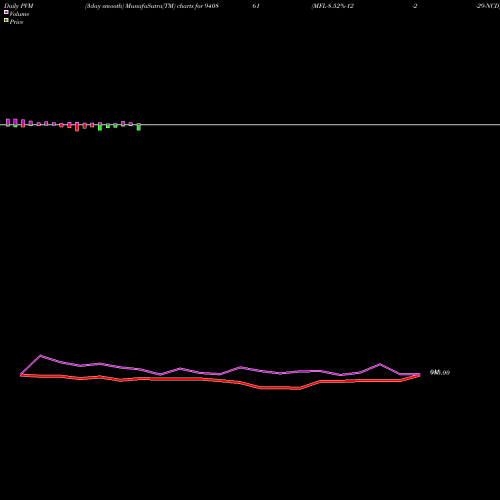The height and width of the screenshot is (500, 500).
Task: Click the lowest dip of the red price line
Action: click(x=300, y=388)
